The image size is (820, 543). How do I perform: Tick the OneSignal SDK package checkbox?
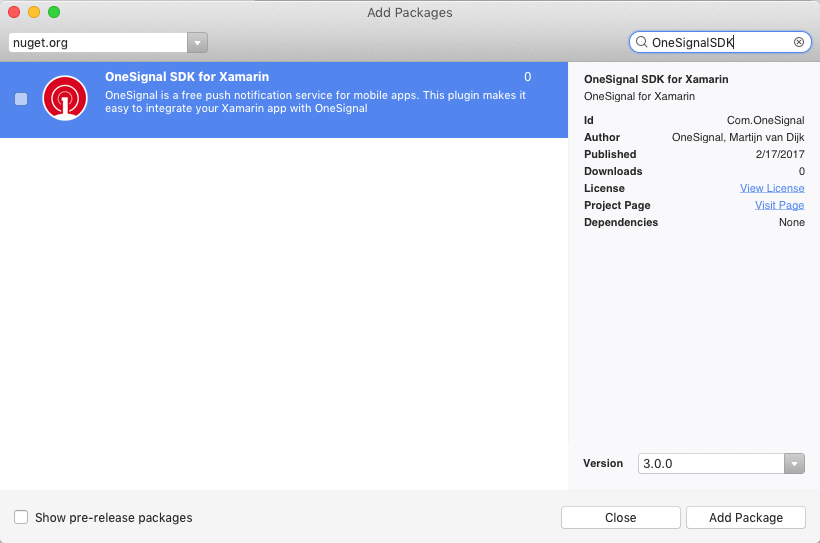21,99
